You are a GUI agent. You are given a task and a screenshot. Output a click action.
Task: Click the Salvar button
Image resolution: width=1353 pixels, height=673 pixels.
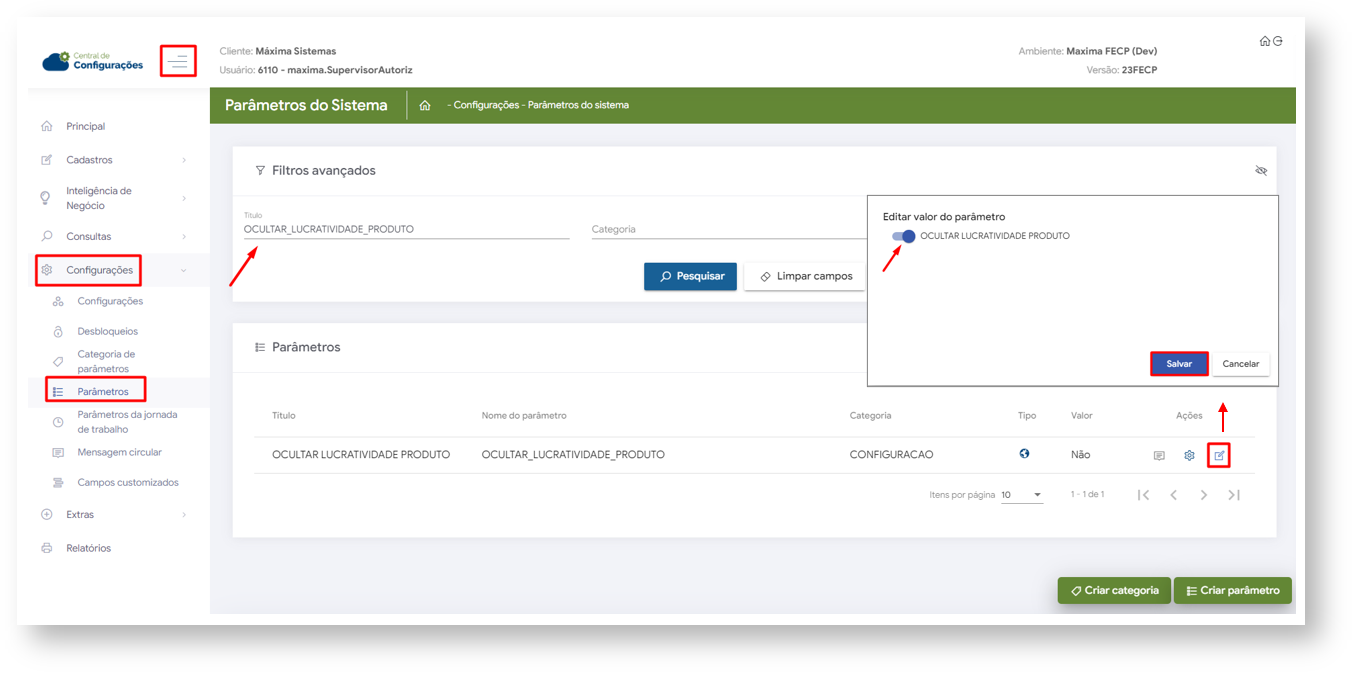click(x=1179, y=364)
